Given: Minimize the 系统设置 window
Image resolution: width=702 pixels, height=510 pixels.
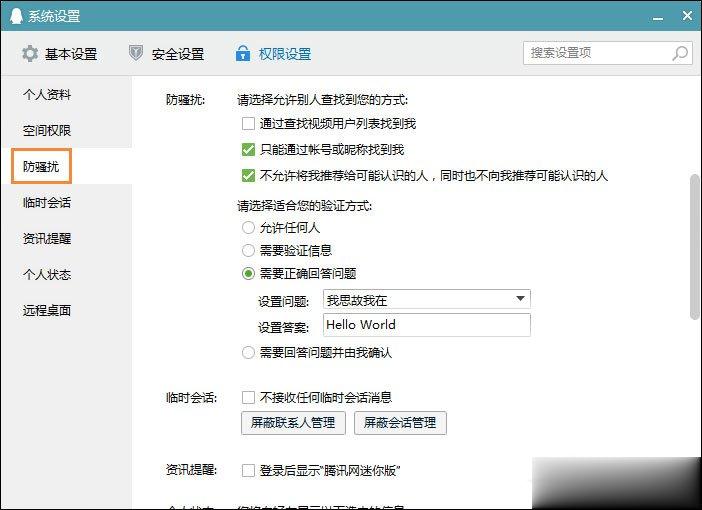Looking at the screenshot, I should pos(658,18).
